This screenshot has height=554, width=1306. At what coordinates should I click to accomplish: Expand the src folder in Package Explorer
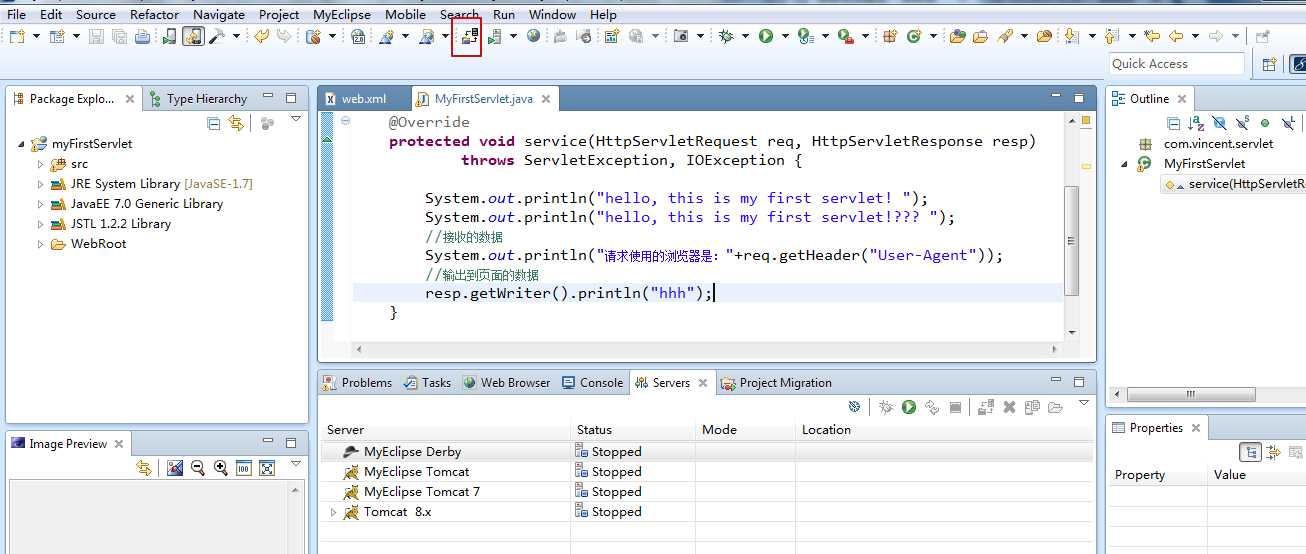[41, 164]
